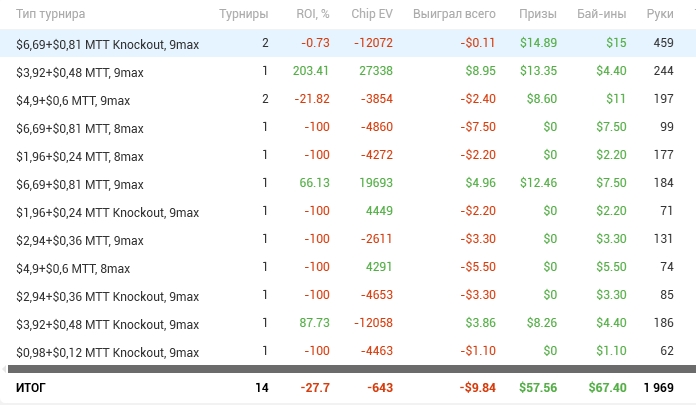Screen dimensions: 696x405
Task: Click the 203.41 ROI value cell
Action: (x=310, y=71)
